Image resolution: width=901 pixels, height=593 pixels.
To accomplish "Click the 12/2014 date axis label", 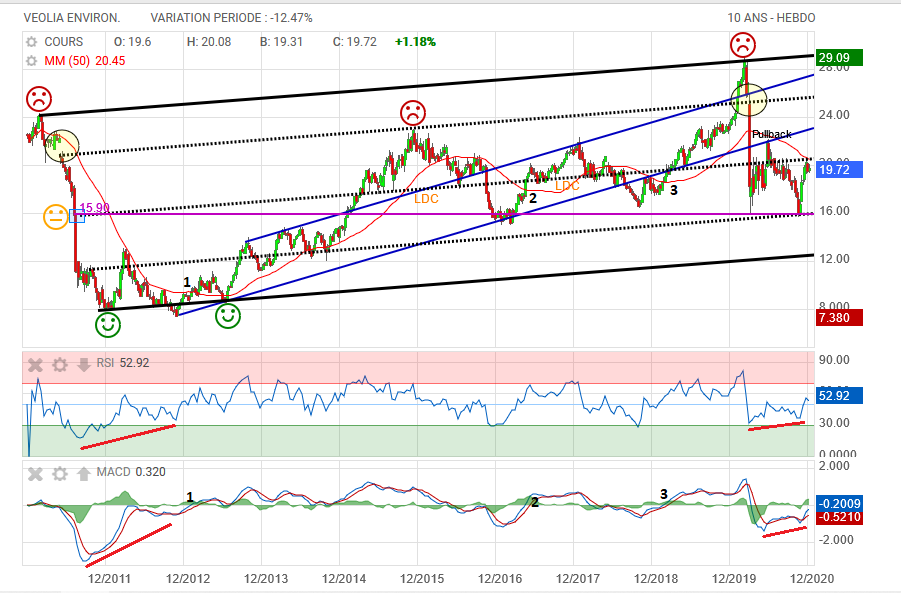I will pos(344,579).
